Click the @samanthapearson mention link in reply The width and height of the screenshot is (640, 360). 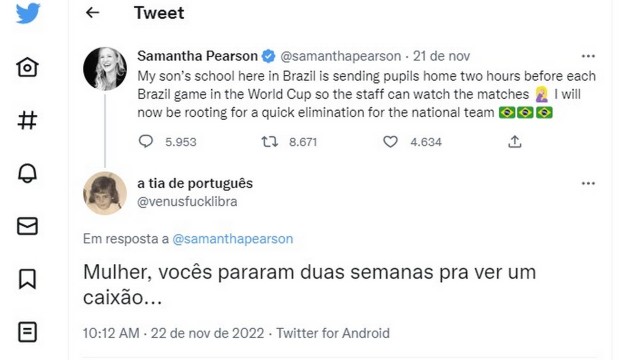coord(233,239)
